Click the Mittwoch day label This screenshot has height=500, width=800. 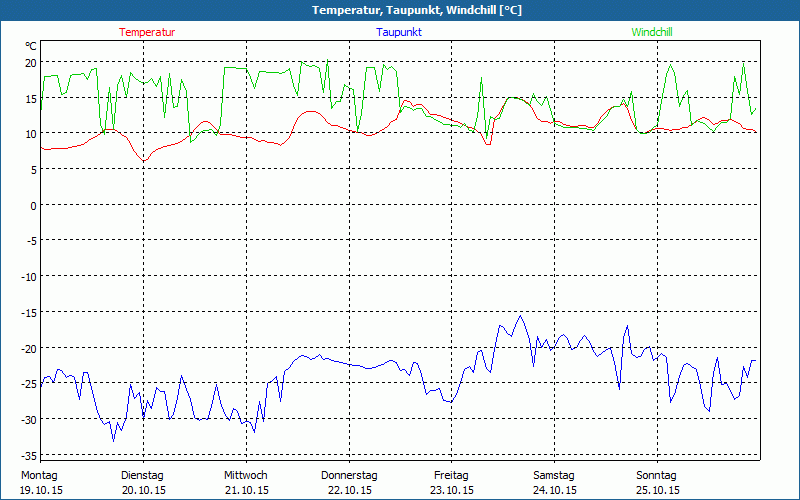point(245,475)
